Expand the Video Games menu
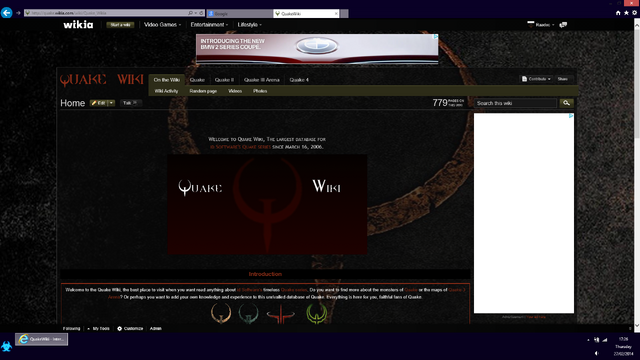The height and width of the screenshot is (360, 640). click(x=162, y=24)
